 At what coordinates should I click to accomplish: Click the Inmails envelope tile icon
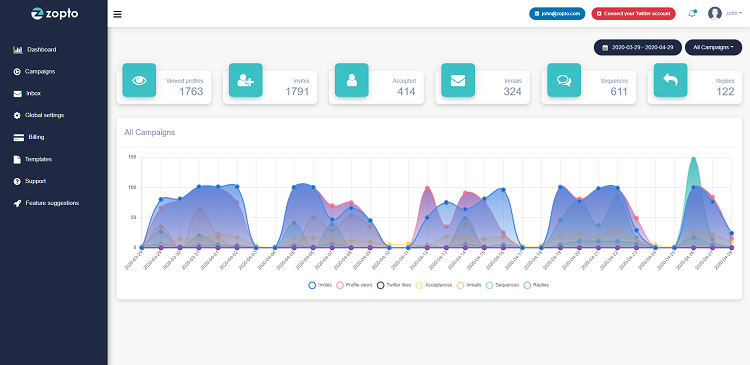[458, 80]
